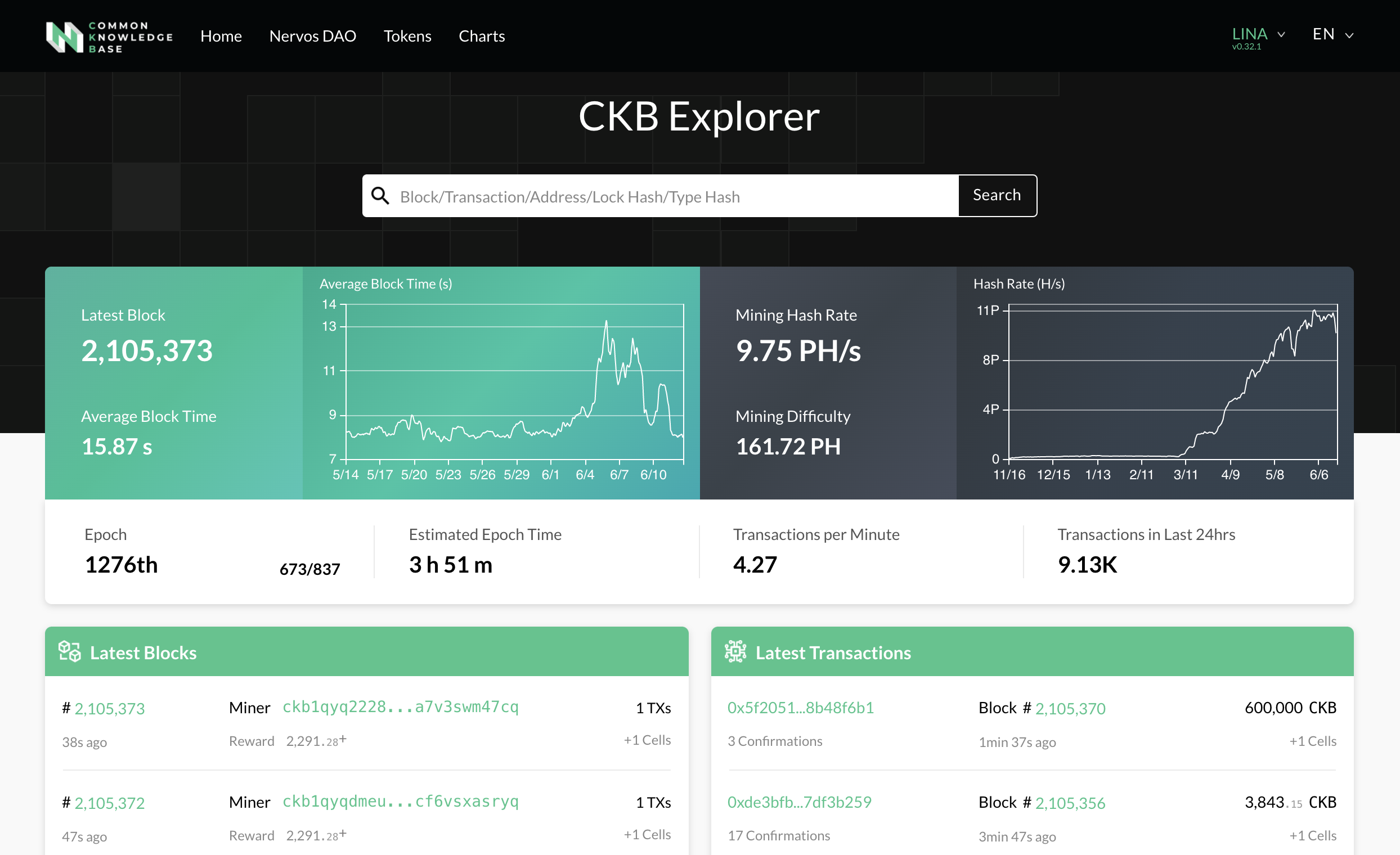Viewport: 1400px width, 855px height.
Task: Click the 17 Confirmations label
Action: 779,836
